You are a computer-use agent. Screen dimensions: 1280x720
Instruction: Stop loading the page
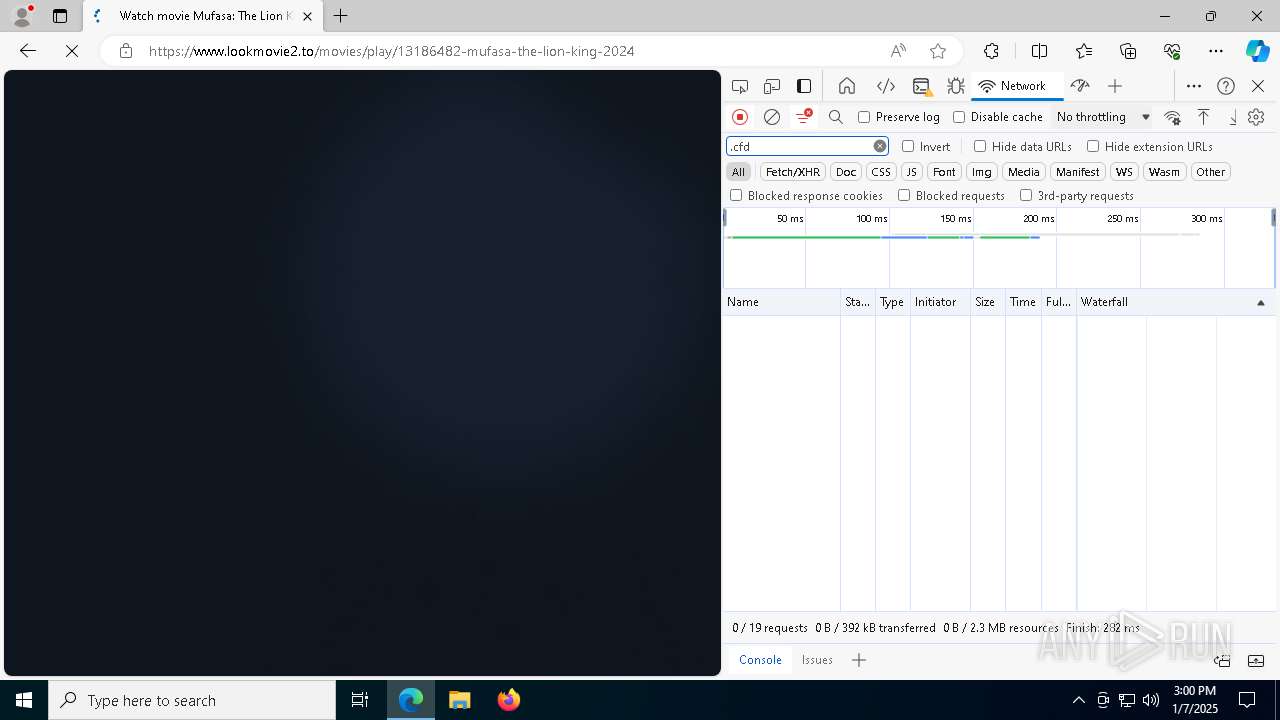tap(72, 51)
